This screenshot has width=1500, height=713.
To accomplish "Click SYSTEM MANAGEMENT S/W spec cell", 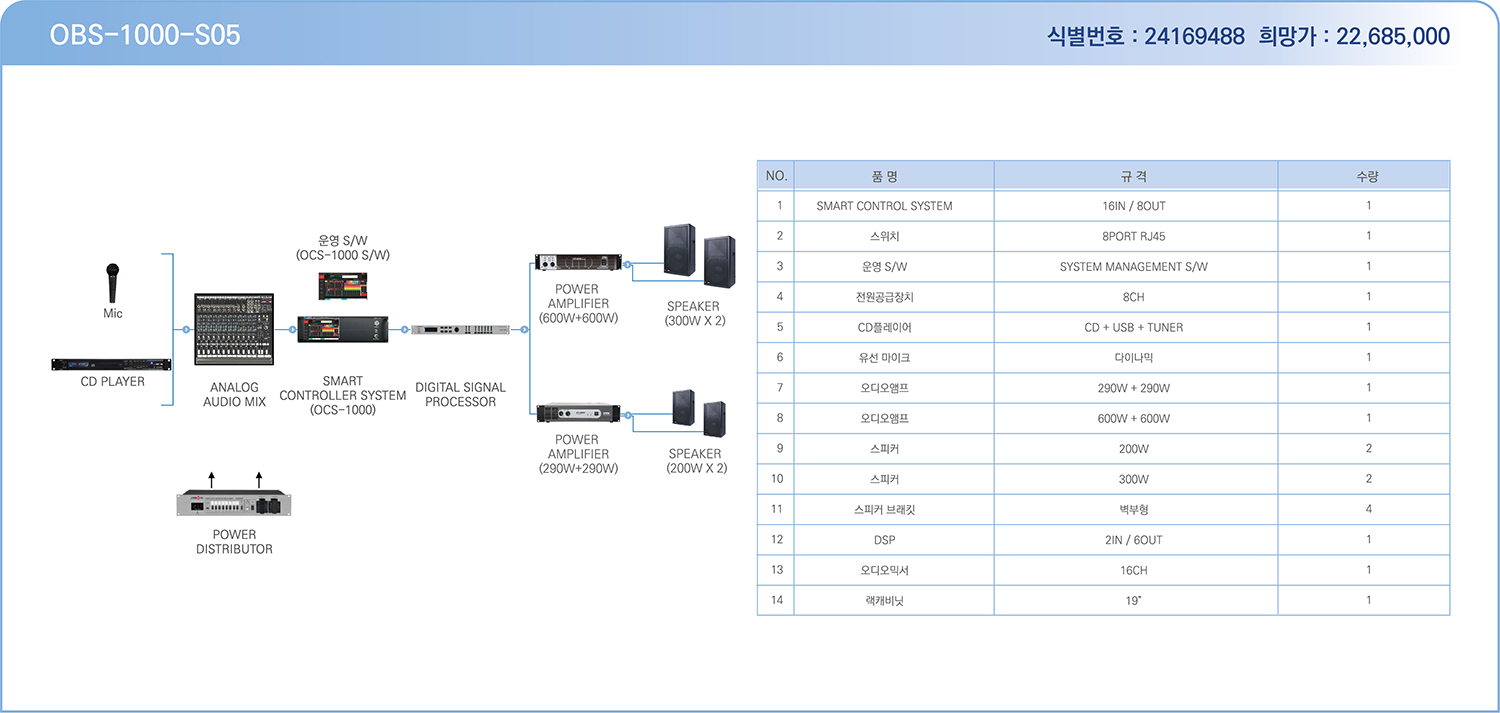I will click(1134, 266).
